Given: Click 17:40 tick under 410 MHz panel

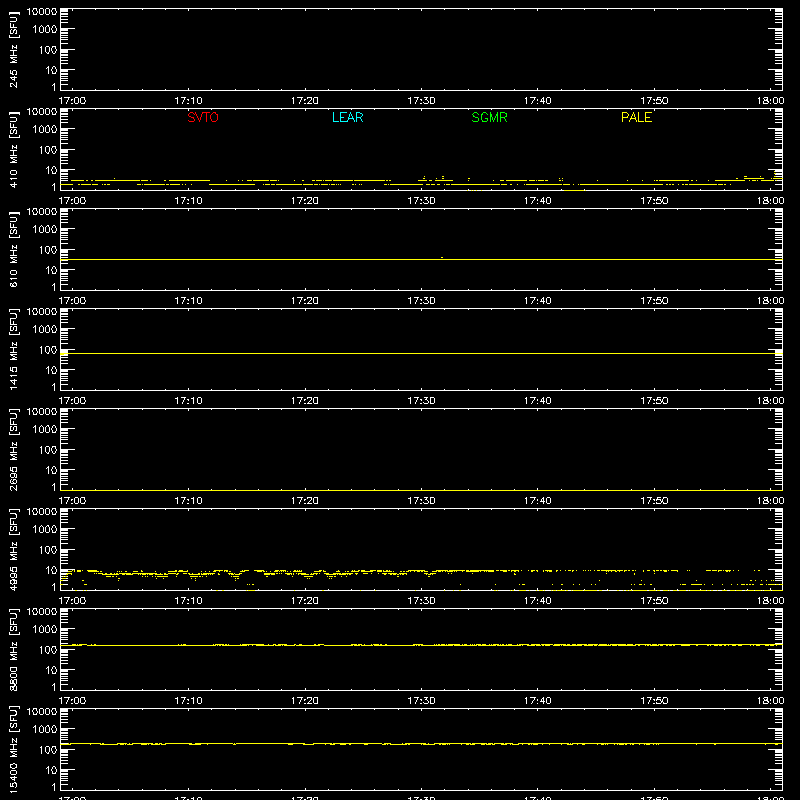Looking at the screenshot, I should coord(538,201).
